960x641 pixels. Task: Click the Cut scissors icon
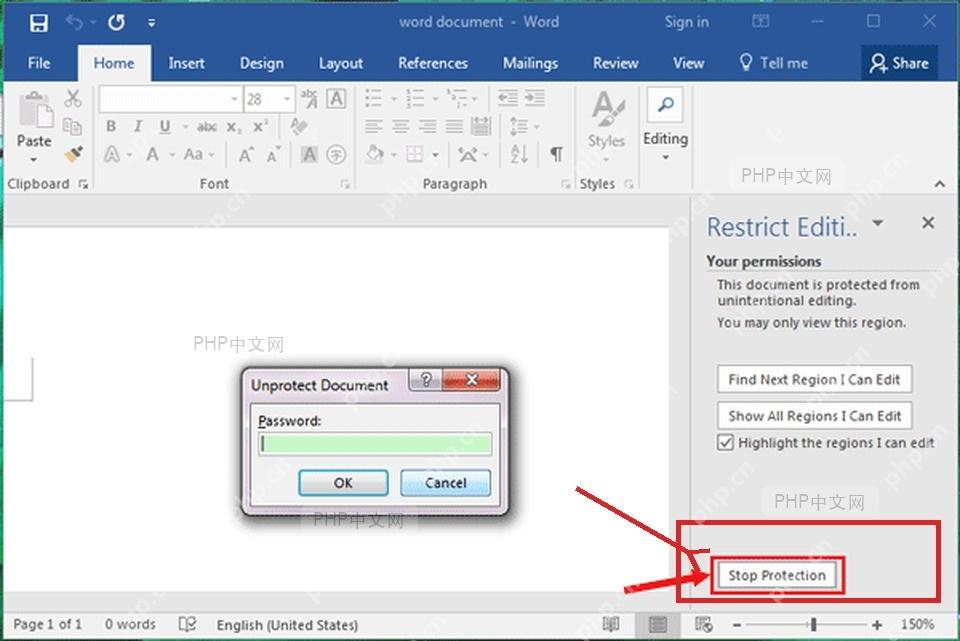point(73,97)
